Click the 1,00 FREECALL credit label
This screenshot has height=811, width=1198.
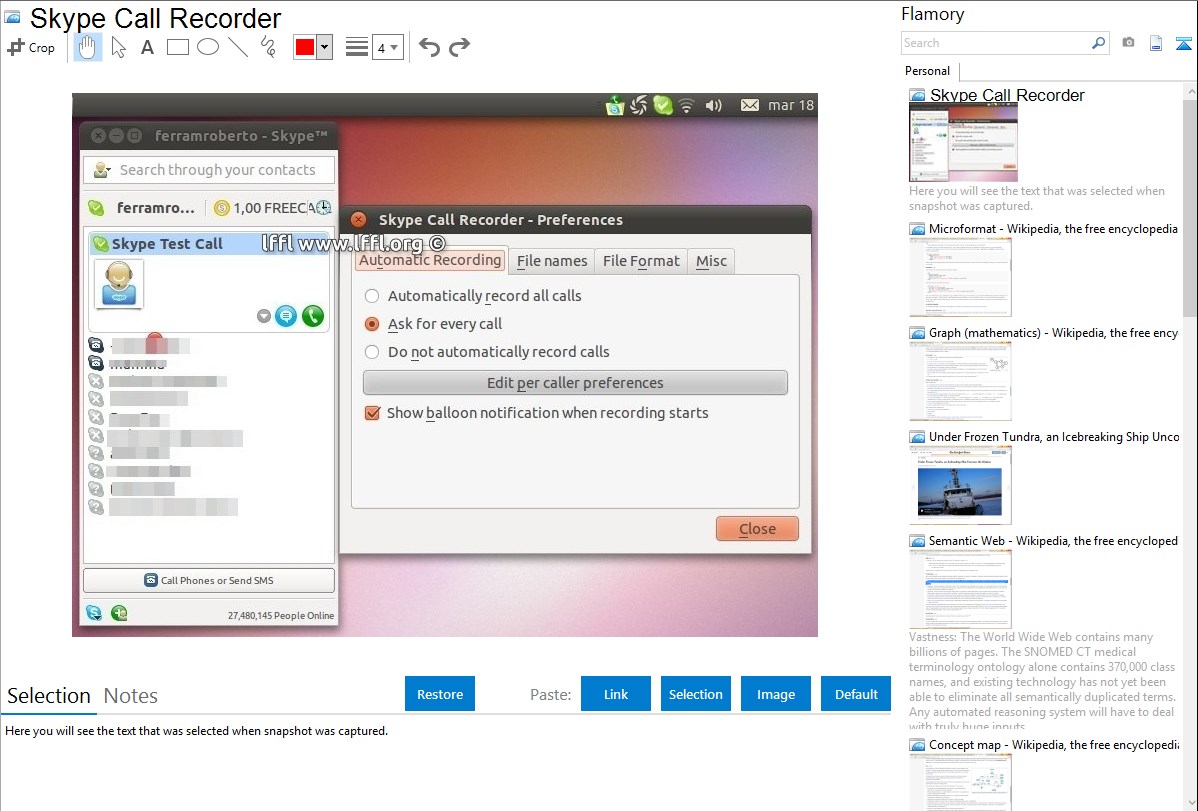(x=264, y=208)
